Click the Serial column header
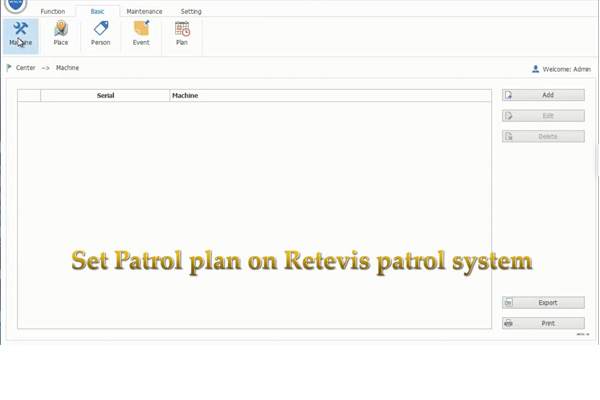This screenshot has height=400, width=600. pyautogui.click(x=105, y=96)
